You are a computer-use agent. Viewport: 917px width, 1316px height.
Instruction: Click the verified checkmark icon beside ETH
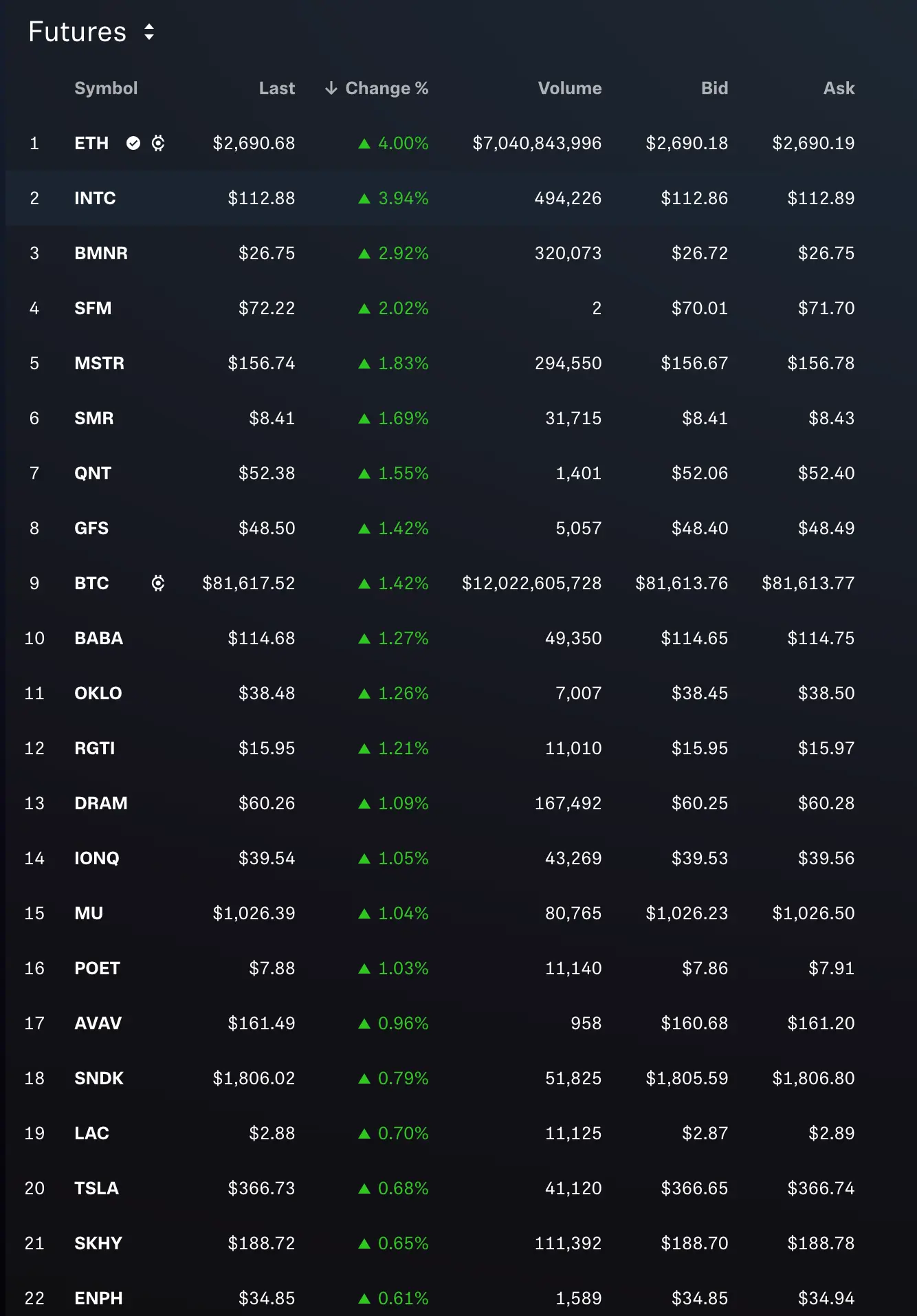coord(133,143)
